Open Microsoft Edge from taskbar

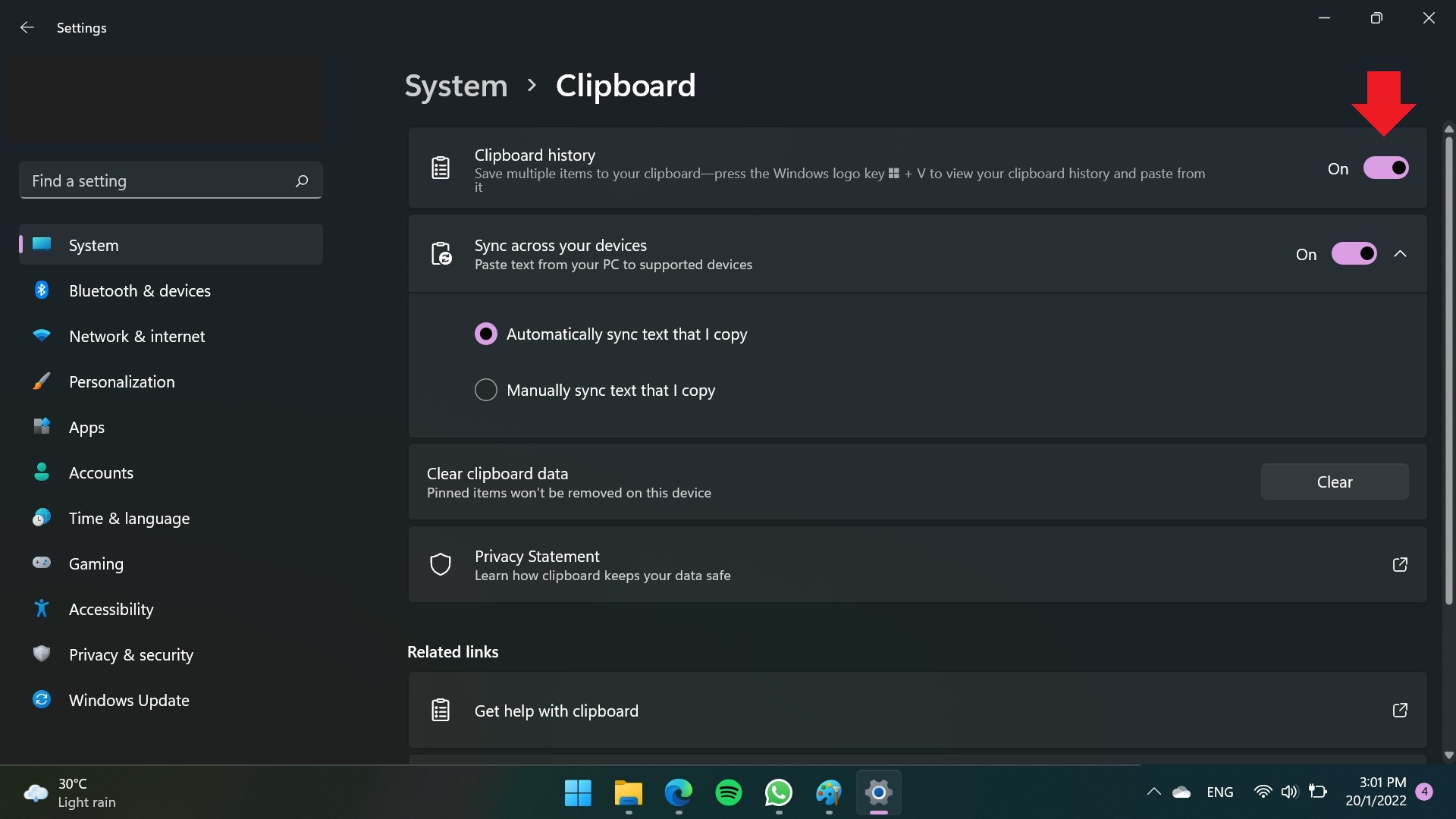678,792
